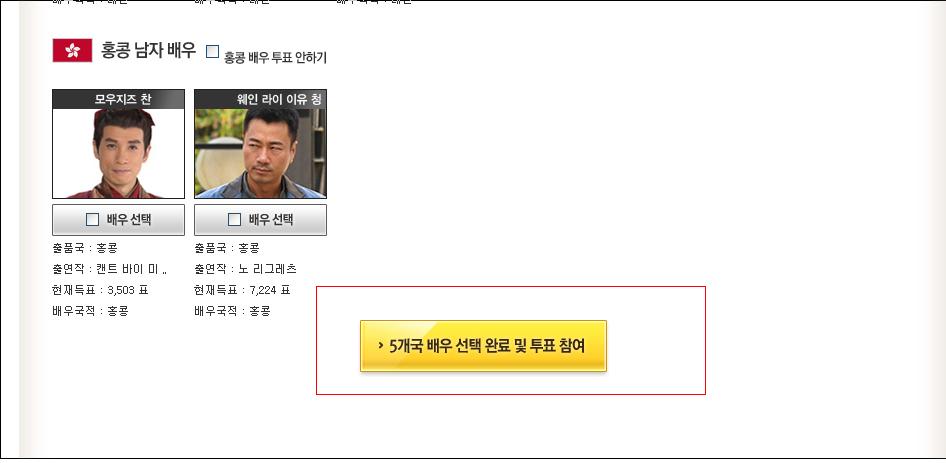The width and height of the screenshot is (946, 463).
Task: Tick the 배우 선택 checkbox under 모우지즈 찬
Action: click(92, 220)
